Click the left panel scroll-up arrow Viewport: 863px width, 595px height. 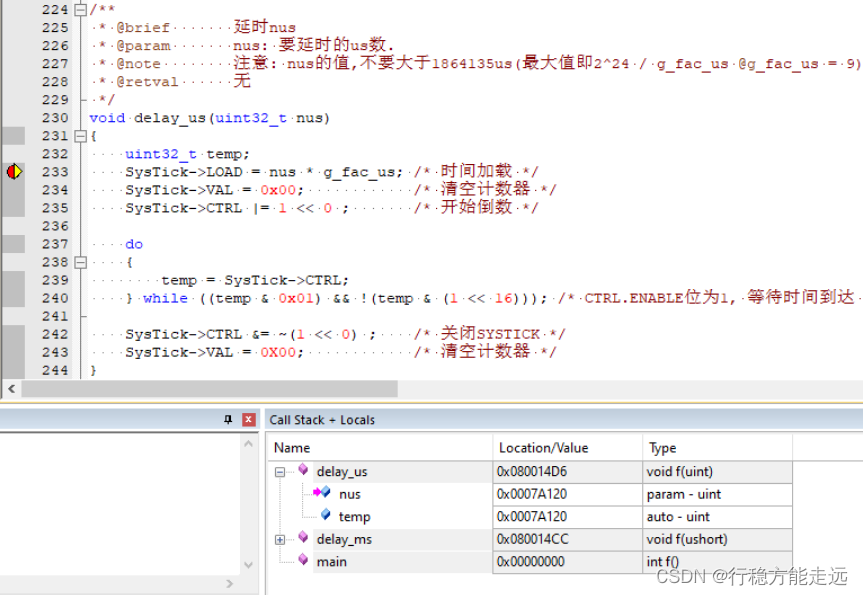248,444
